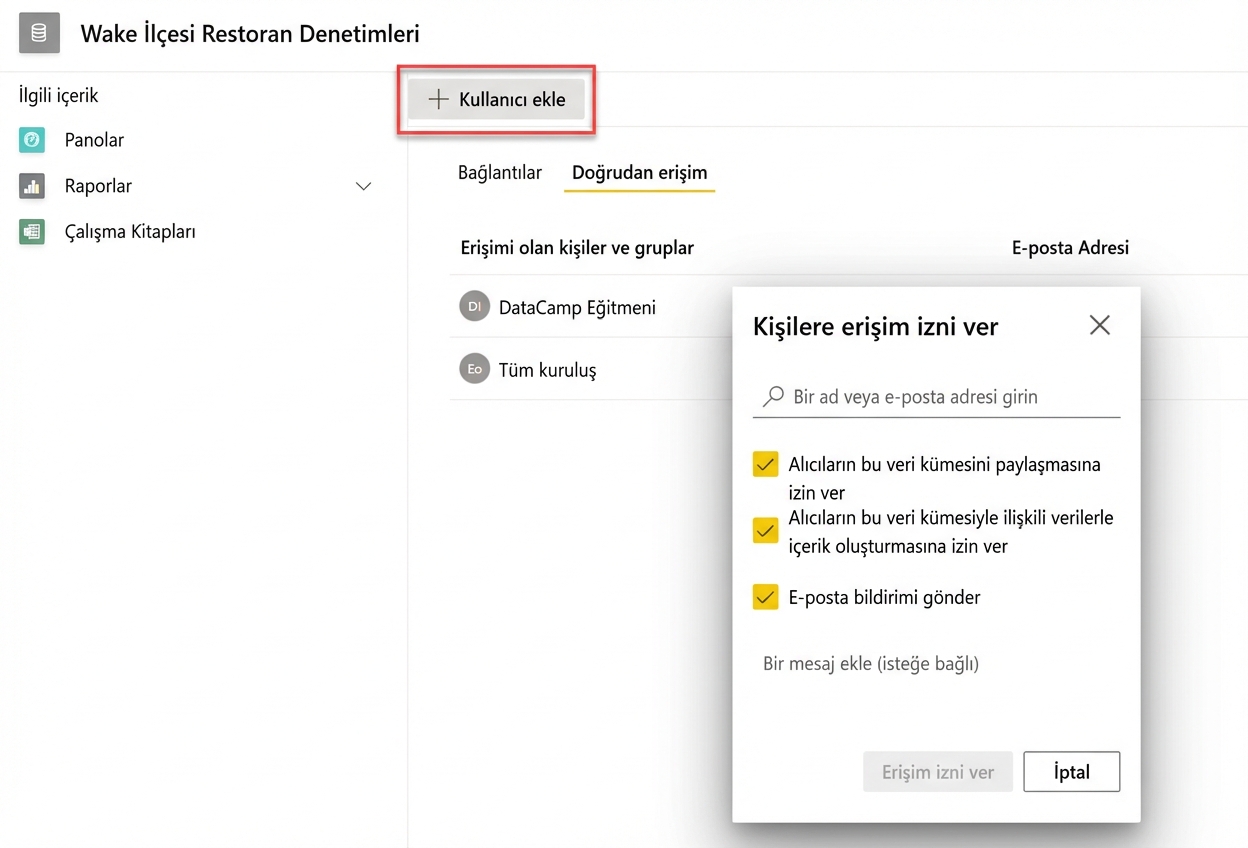
Task: Toggle the E-posta bildirimi gönder checkbox
Action: (765, 597)
